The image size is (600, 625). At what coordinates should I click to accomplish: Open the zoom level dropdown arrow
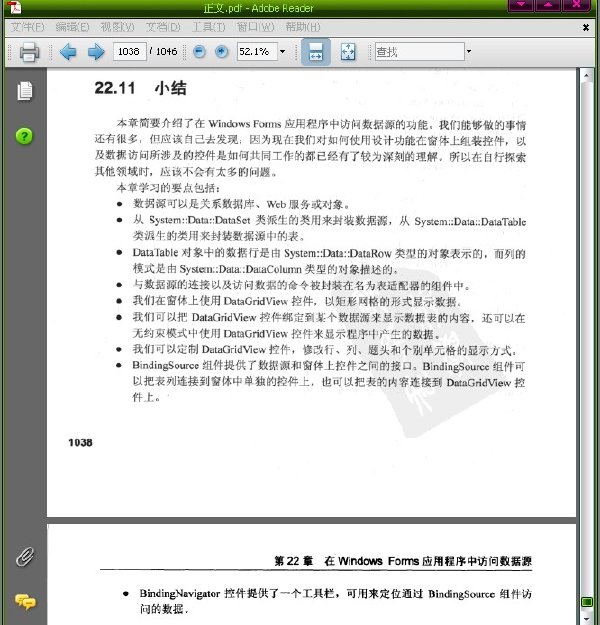pos(283,51)
